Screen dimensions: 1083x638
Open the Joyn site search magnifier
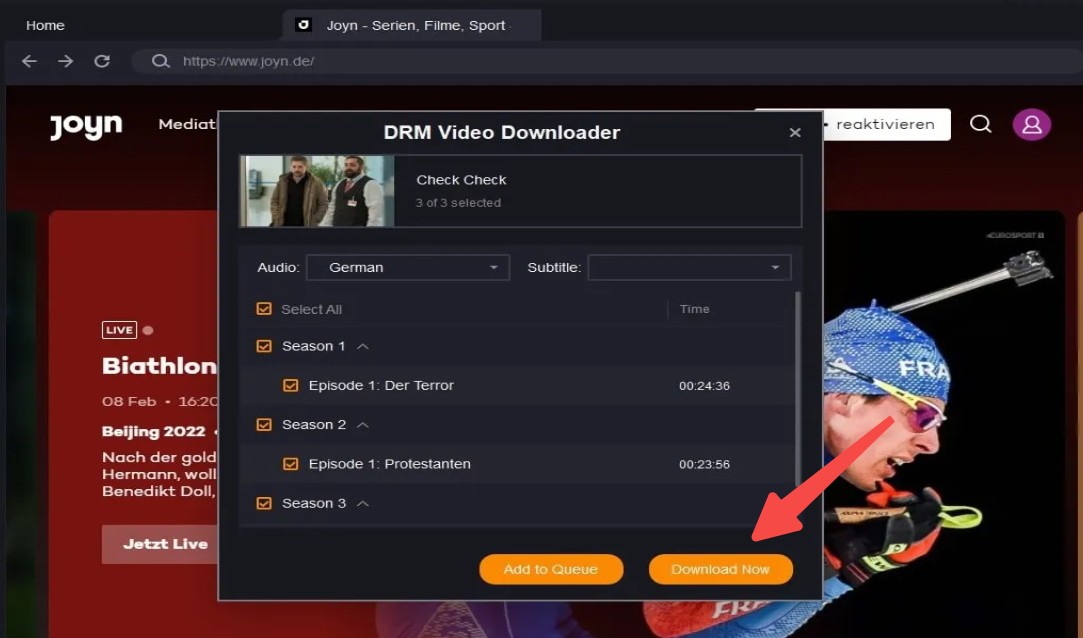pyautogui.click(x=980, y=124)
